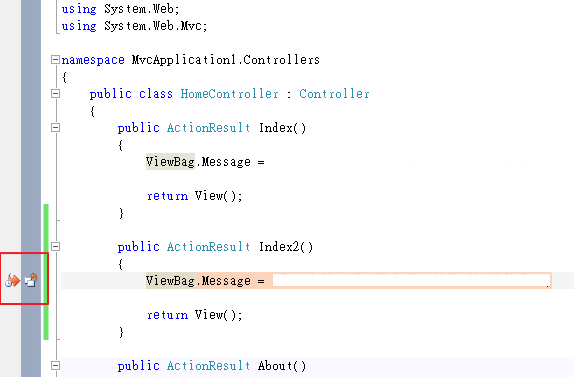Collapse the Index() method block
This screenshot has width=574, height=377.
55,128
